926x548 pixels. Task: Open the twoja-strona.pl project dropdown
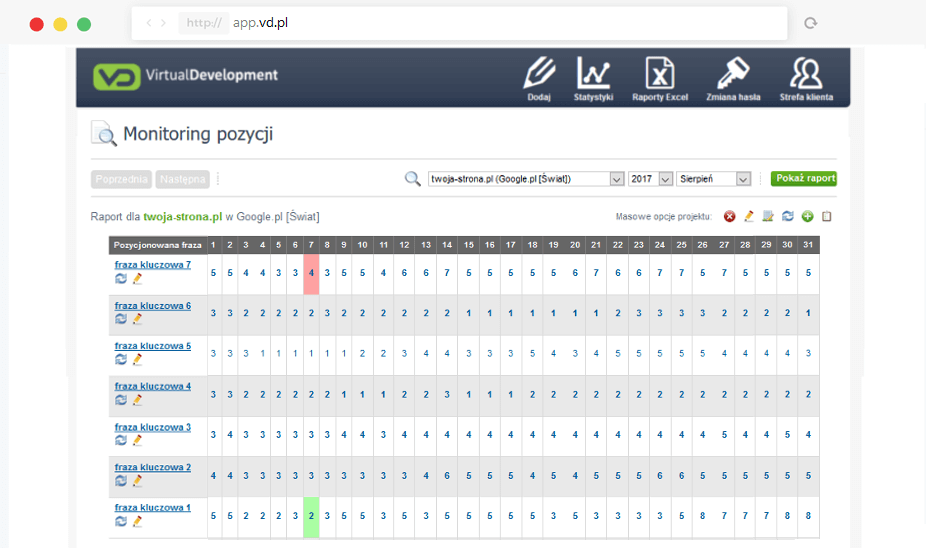point(526,178)
